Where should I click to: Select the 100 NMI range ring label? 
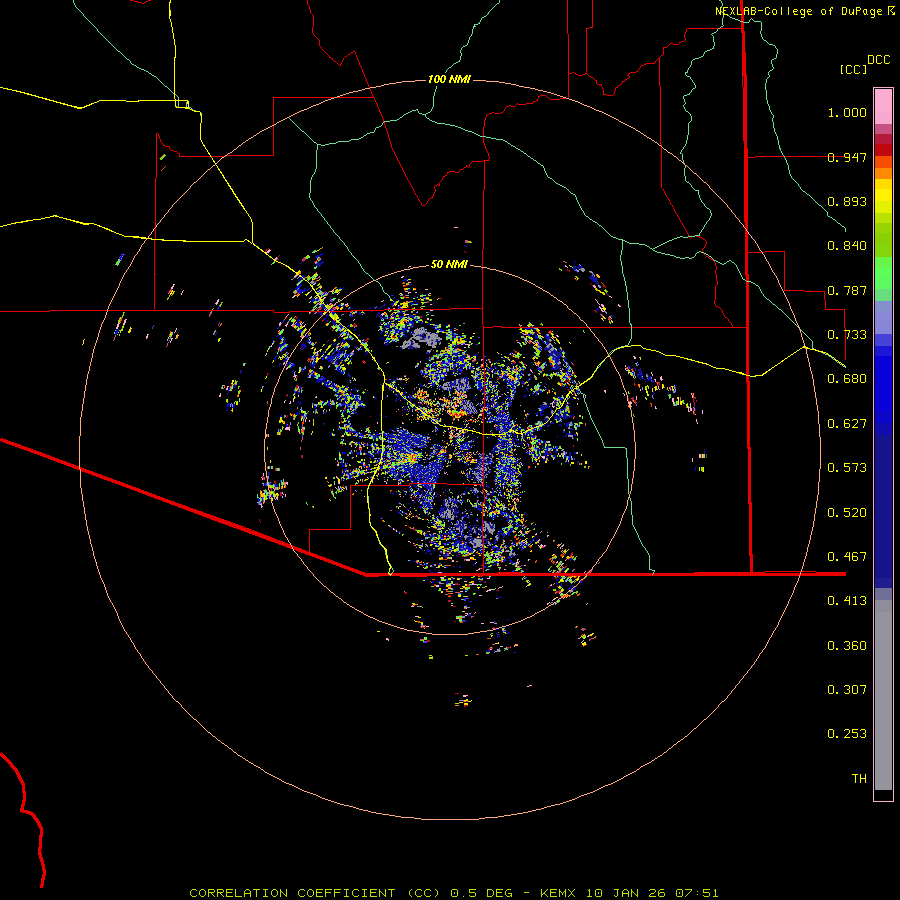pyautogui.click(x=449, y=79)
